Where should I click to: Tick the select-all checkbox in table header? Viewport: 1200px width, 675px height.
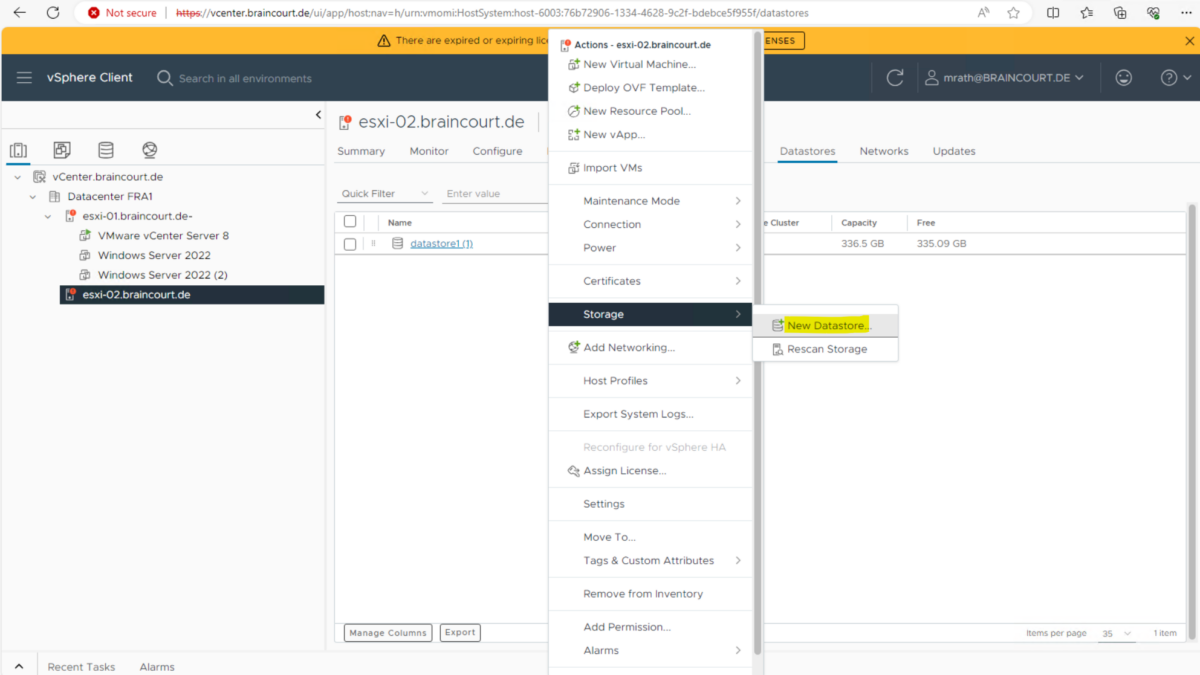click(x=350, y=222)
